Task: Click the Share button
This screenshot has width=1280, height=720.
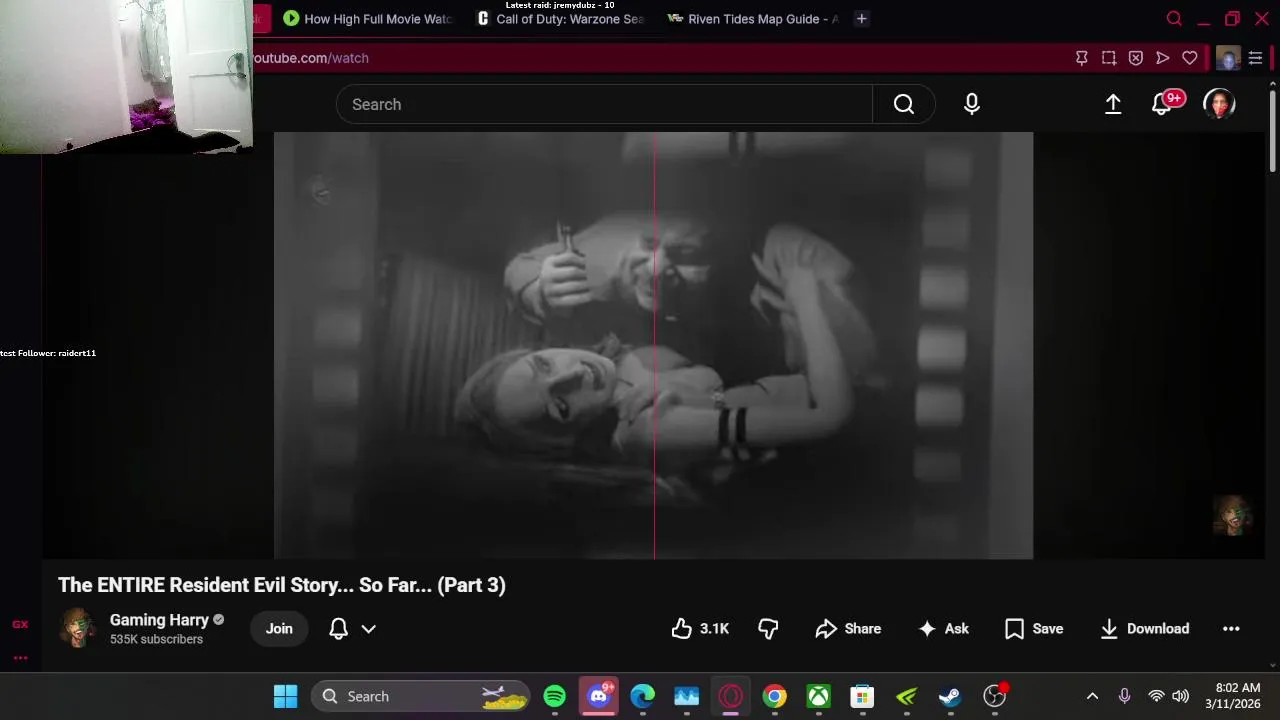Action: (x=848, y=629)
